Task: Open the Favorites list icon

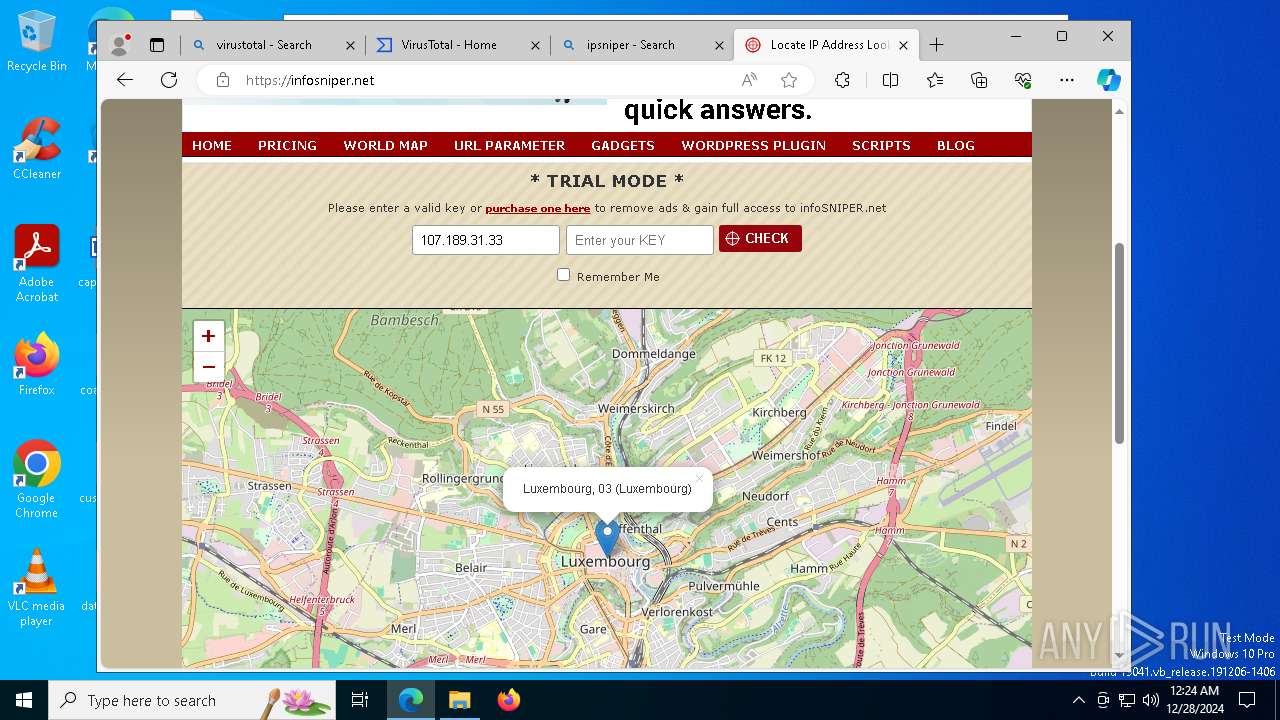Action: (x=934, y=80)
